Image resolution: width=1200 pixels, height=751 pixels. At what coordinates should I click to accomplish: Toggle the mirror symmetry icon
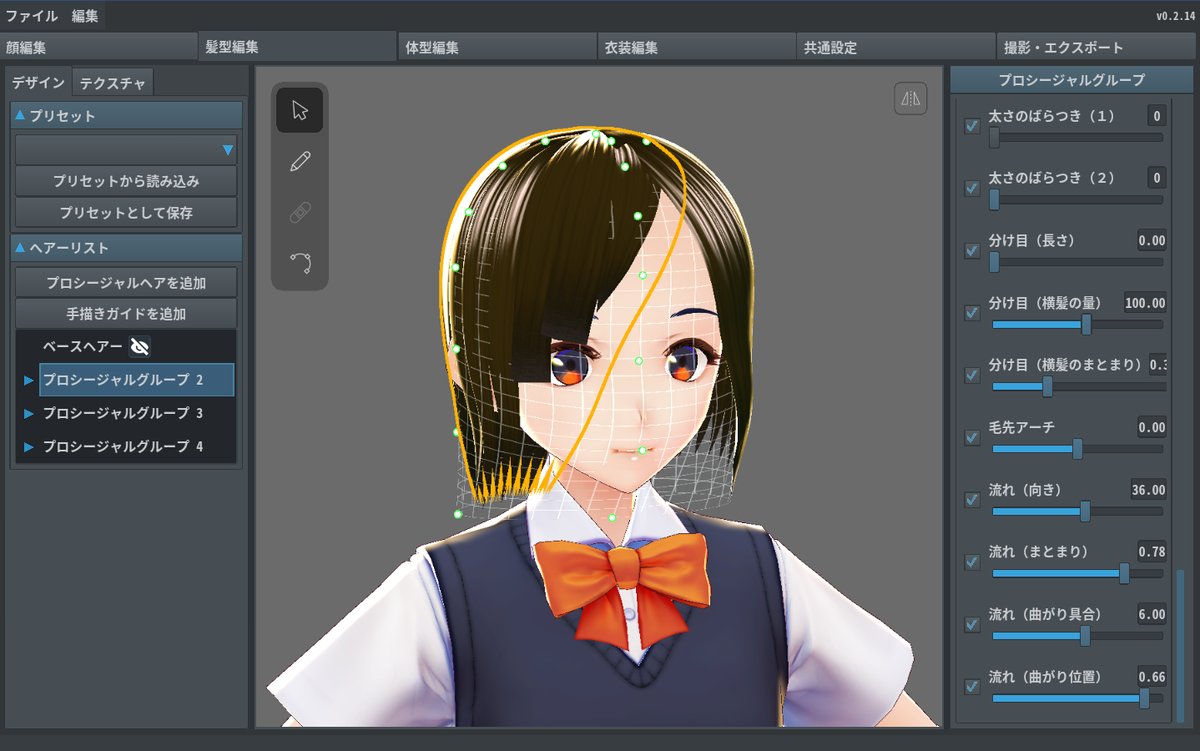click(x=910, y=98)
